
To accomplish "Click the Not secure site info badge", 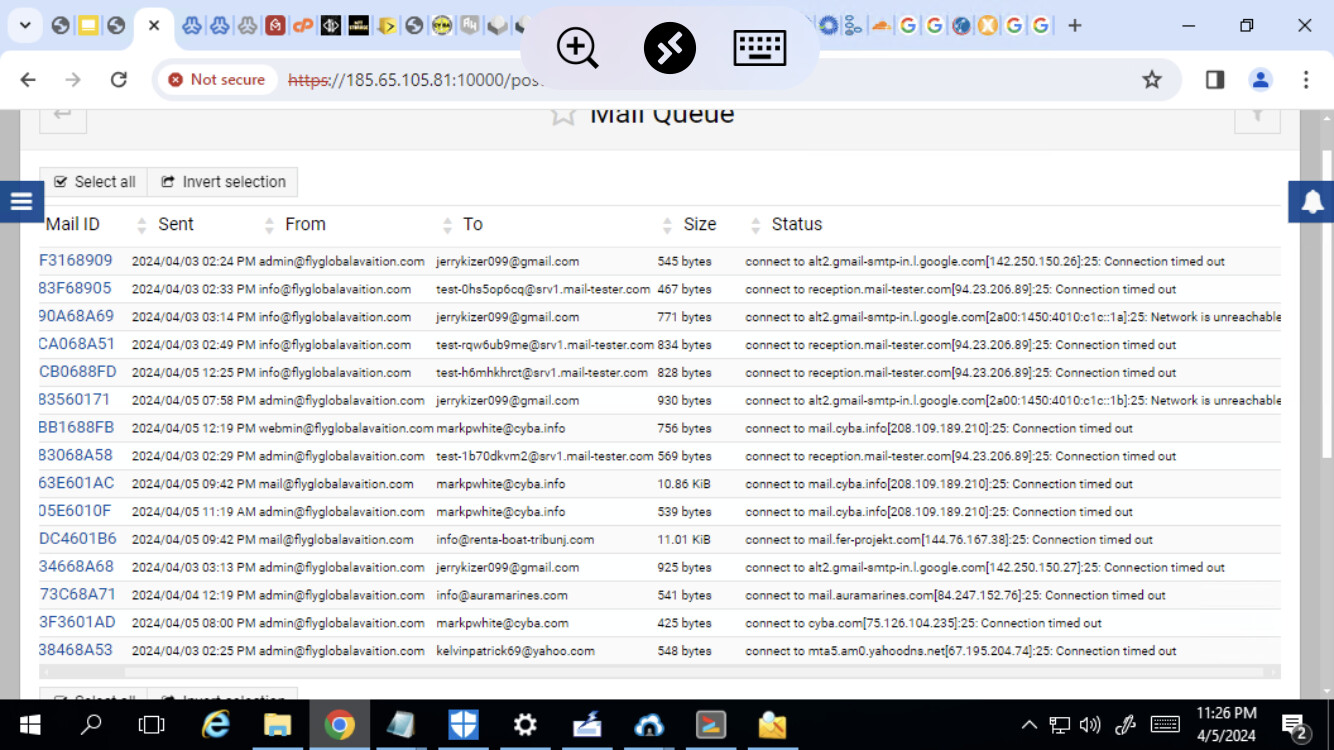I will coord(217,80).
